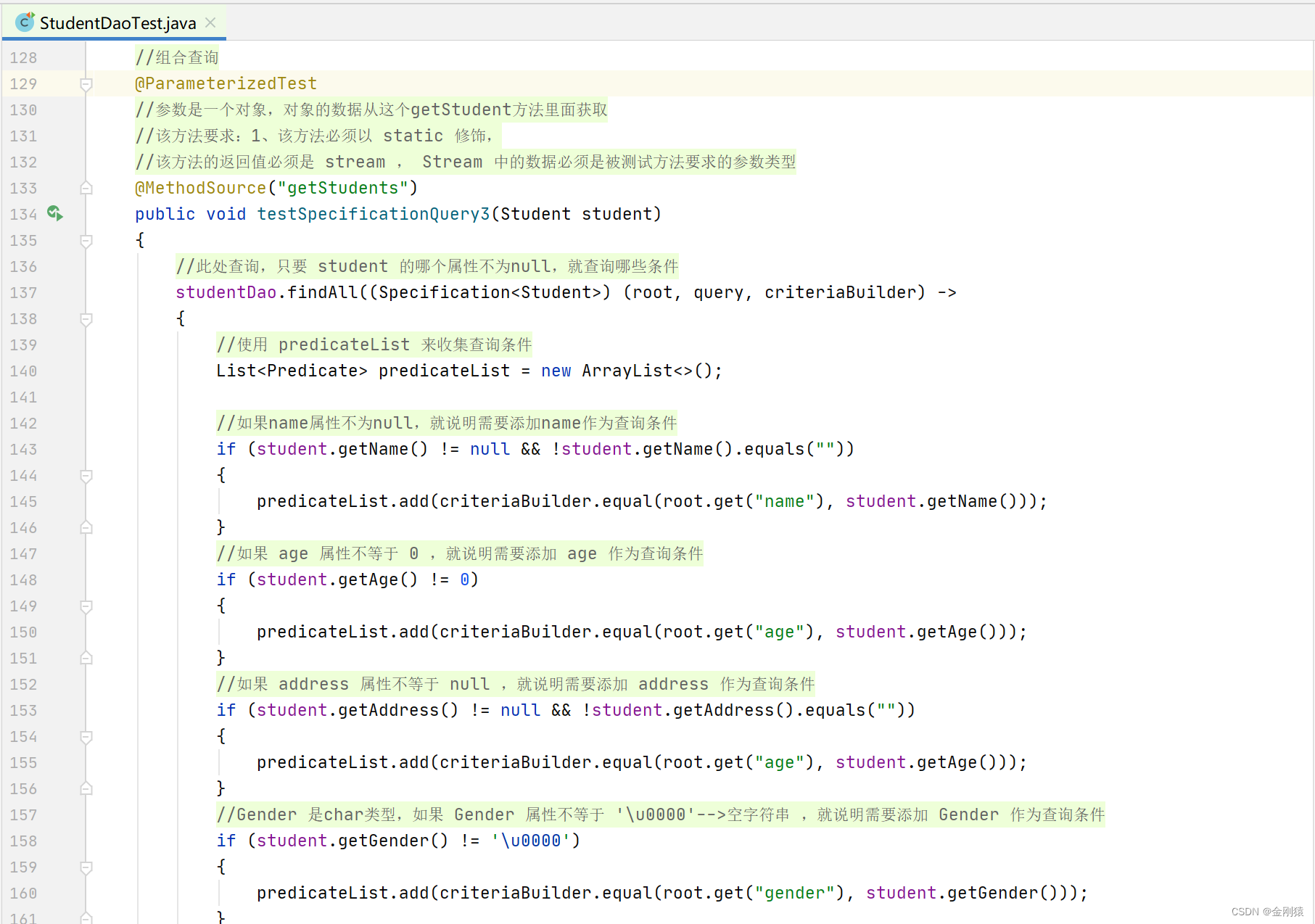
Task: Collapse the if-block fold at line 144
Action: [86, 476]
